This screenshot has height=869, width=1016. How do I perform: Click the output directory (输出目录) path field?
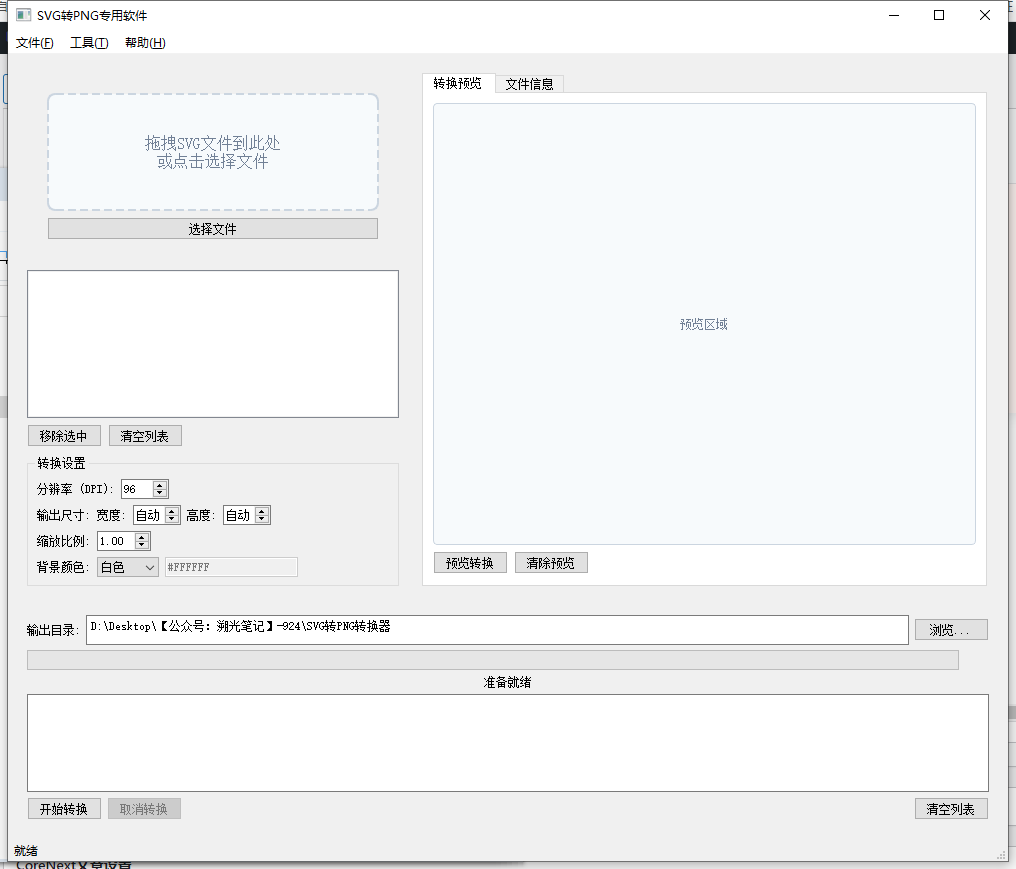(x=497, y=630)
